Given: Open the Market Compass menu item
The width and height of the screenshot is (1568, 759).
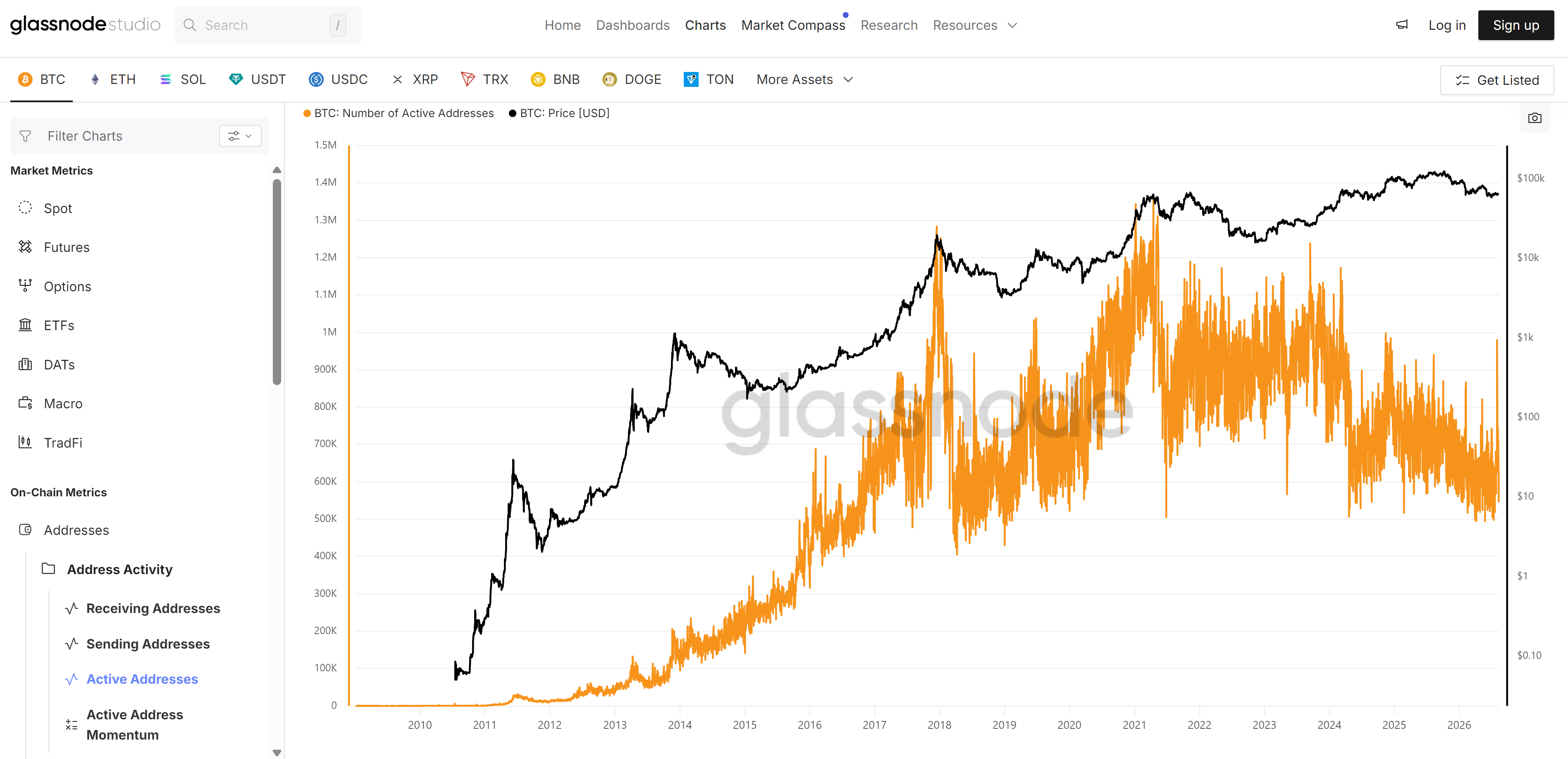Looking at the screenshot, I should click(x=792, y=25).
